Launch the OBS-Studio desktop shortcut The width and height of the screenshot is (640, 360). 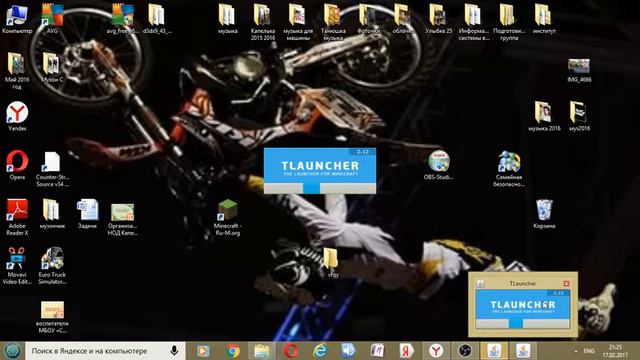[x=438, y=165]
